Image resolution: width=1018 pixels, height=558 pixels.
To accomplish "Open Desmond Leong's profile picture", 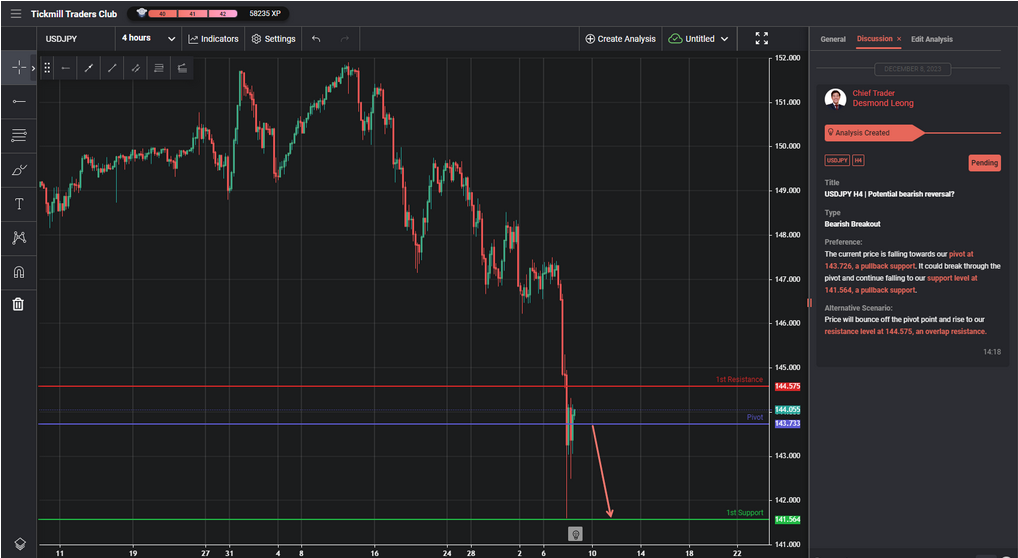I will [835, 99].
